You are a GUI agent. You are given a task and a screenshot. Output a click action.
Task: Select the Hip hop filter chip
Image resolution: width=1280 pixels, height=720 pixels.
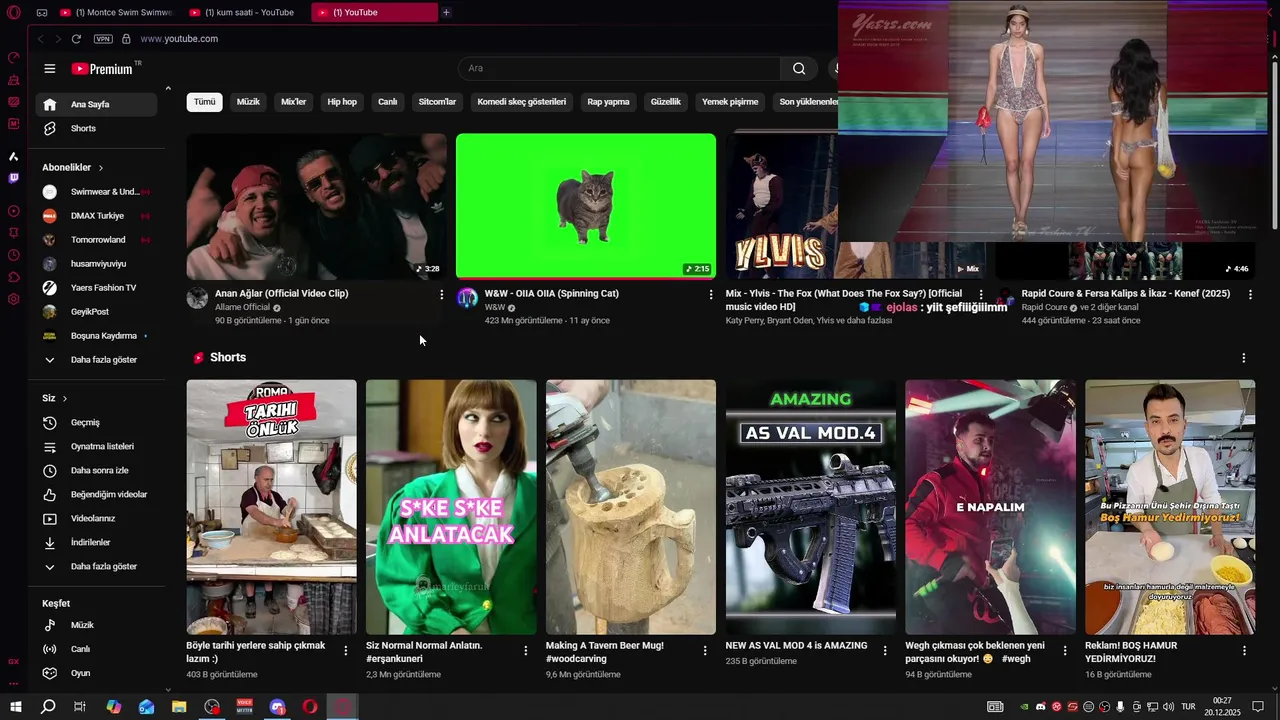point(342,102)
